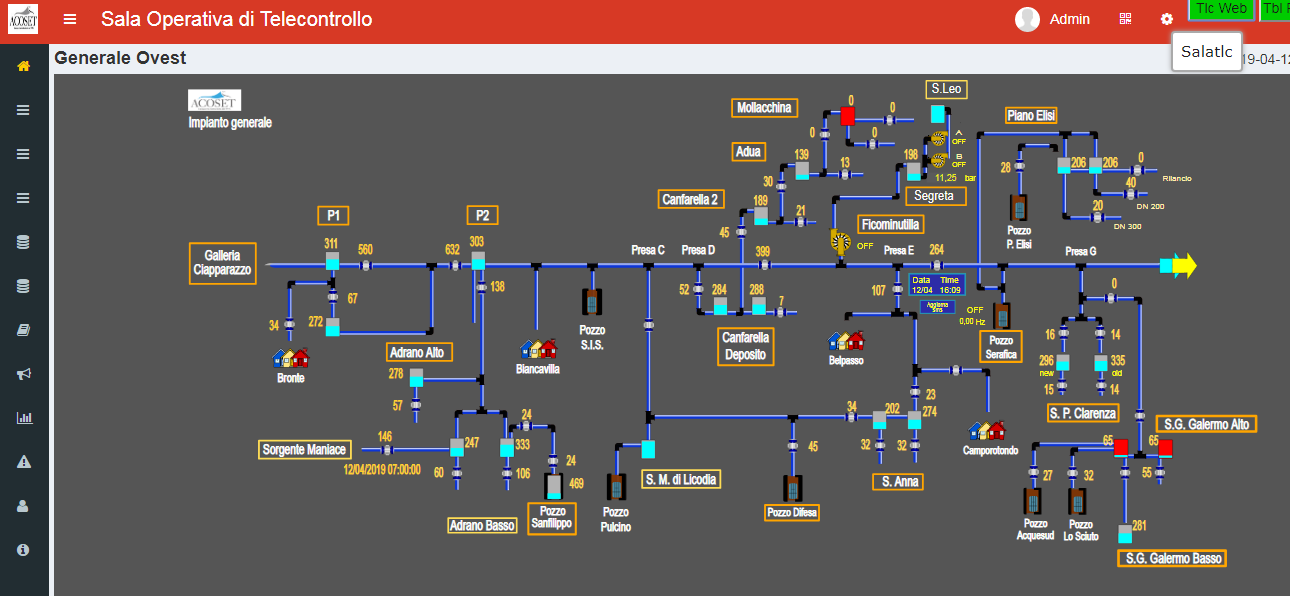Open the info circle sidebar icon

23,550
